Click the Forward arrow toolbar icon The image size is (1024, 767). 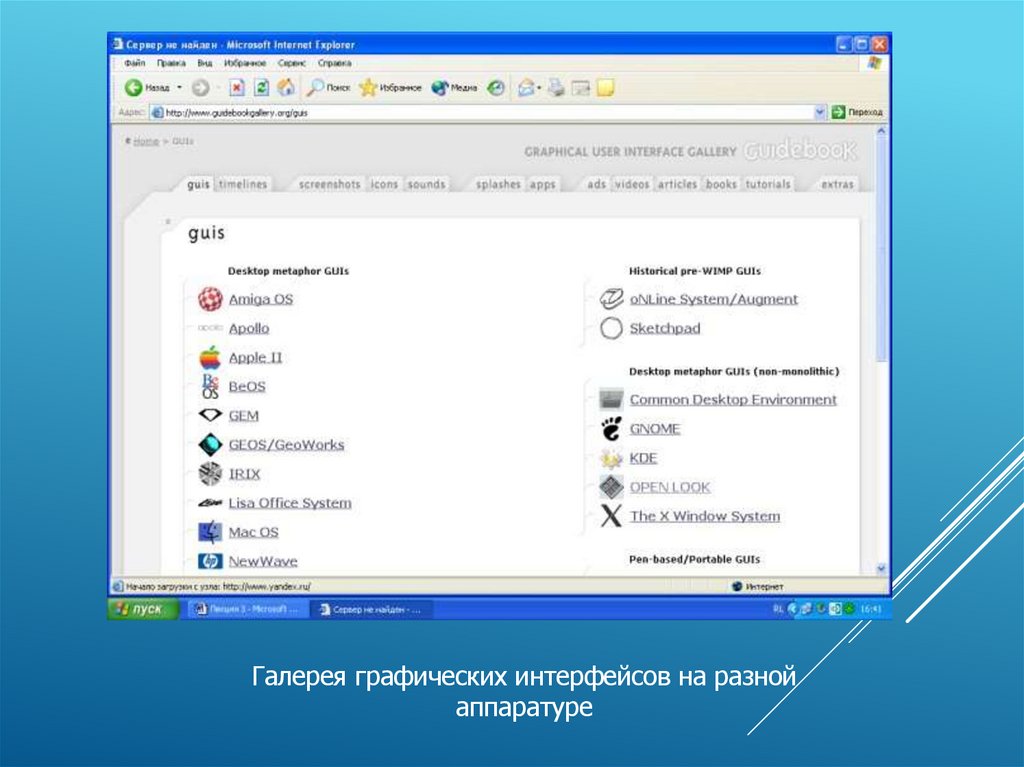(200, 88)
